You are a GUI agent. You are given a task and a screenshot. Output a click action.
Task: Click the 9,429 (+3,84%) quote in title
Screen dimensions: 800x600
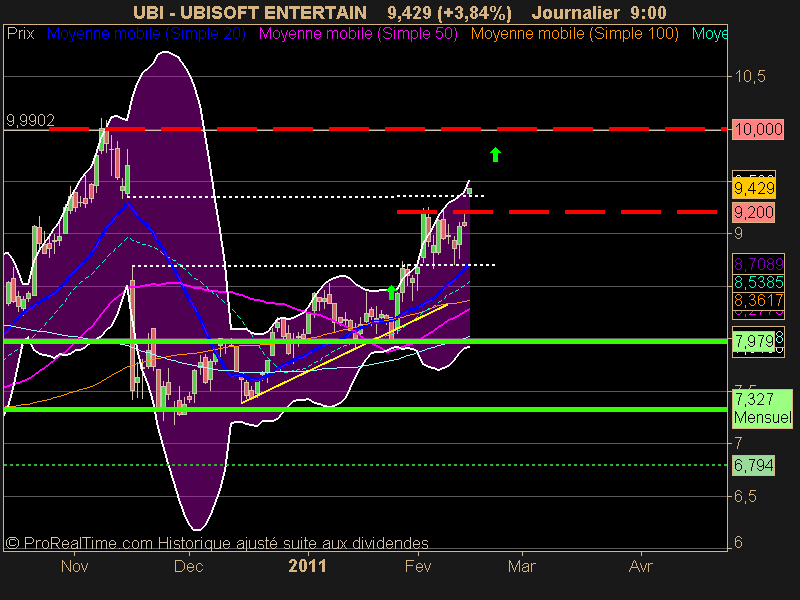(x=449, y=12)
